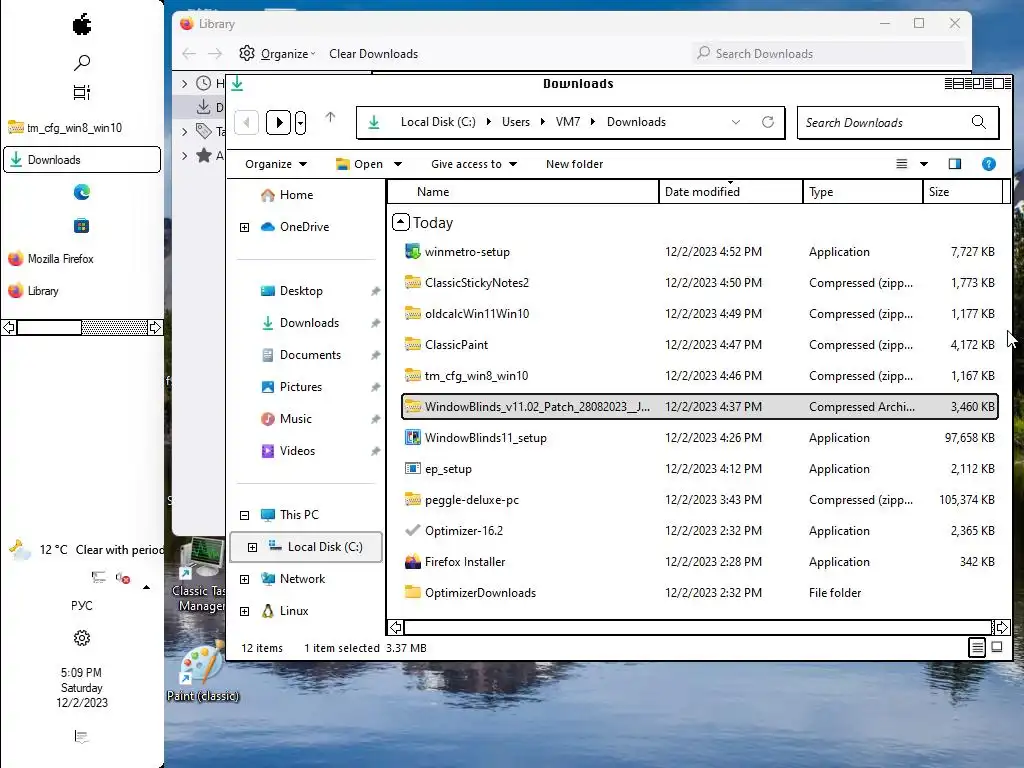The image size is (1024, 768).
Task: Create a New folder
Action: pyautogui.click(x=575, y=165)
